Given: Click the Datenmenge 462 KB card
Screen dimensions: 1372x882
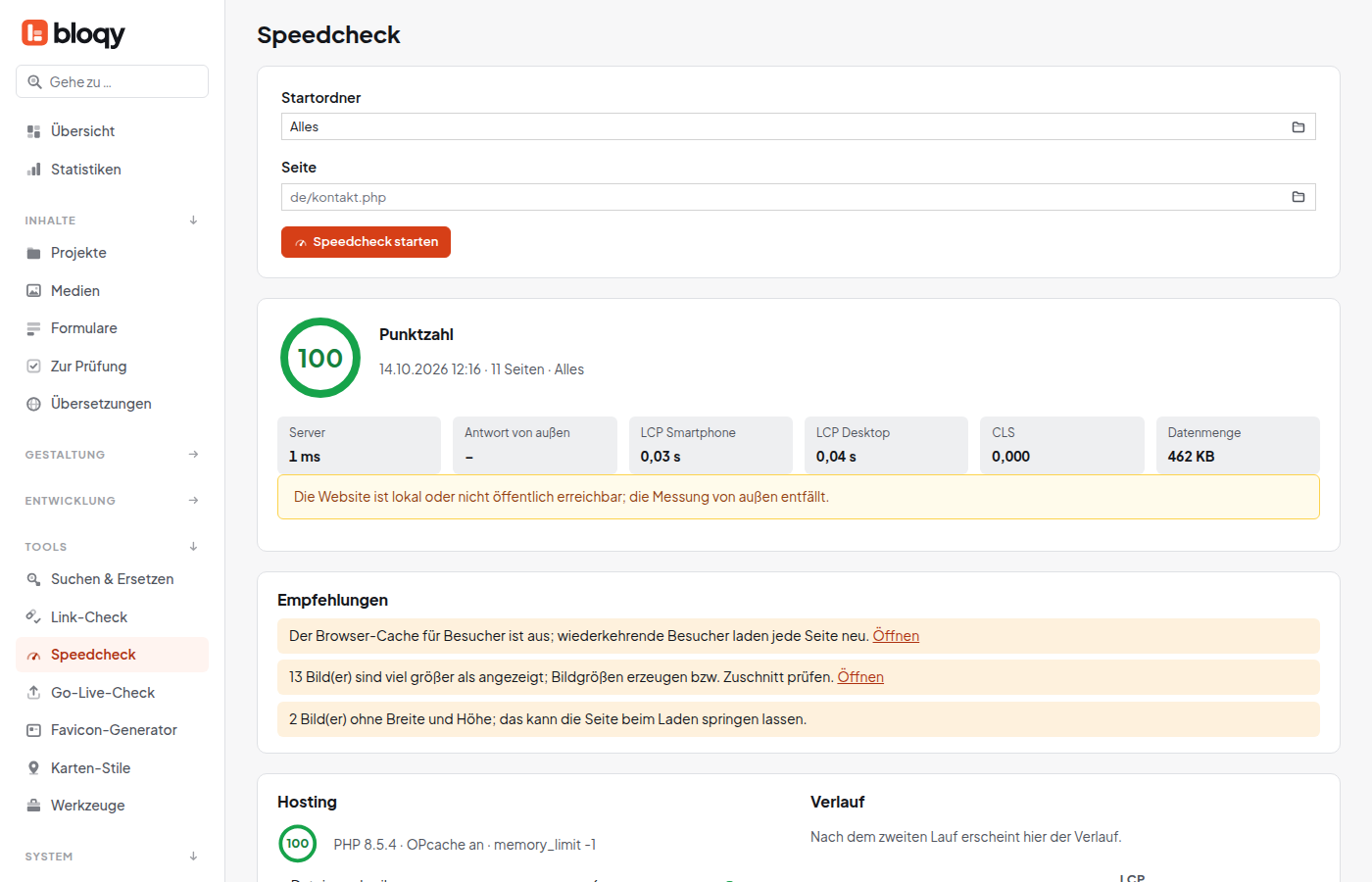Looking at the screenshot, I should 1238,445.
